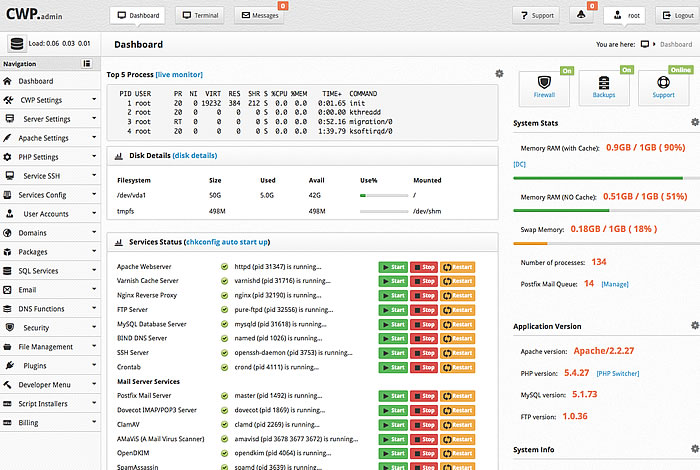This screenshot has width=700, height=470.
Task: Expand SQL Services navigation section
Action: [50, 271]
